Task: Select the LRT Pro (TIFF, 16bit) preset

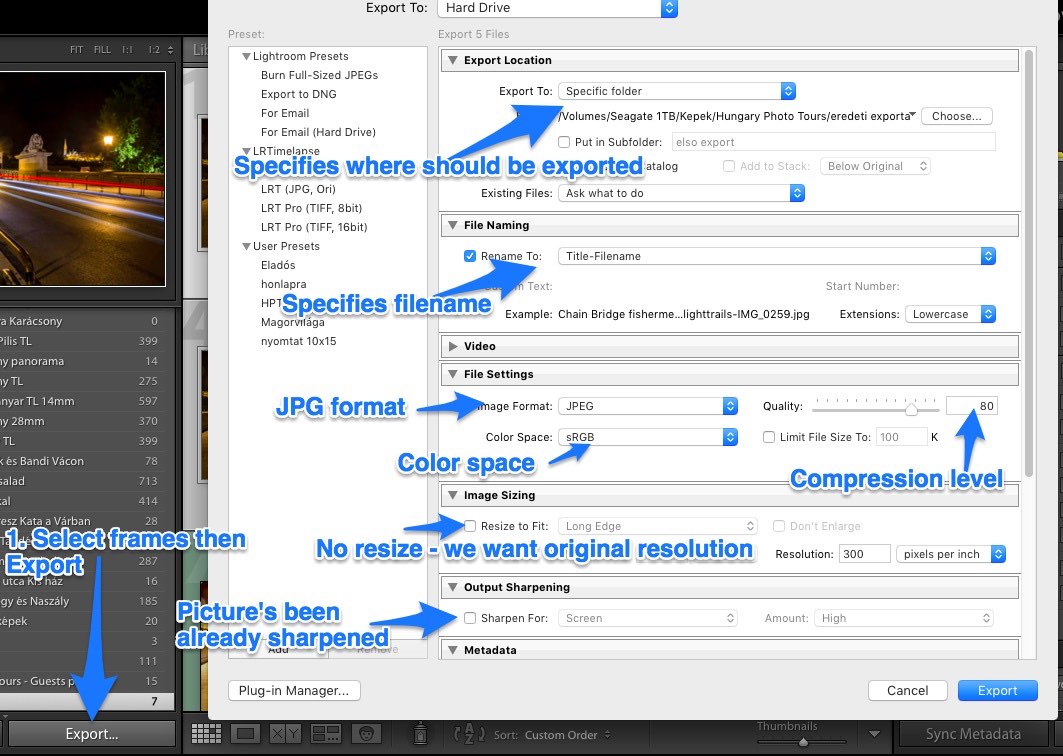Action: point(314,227)
